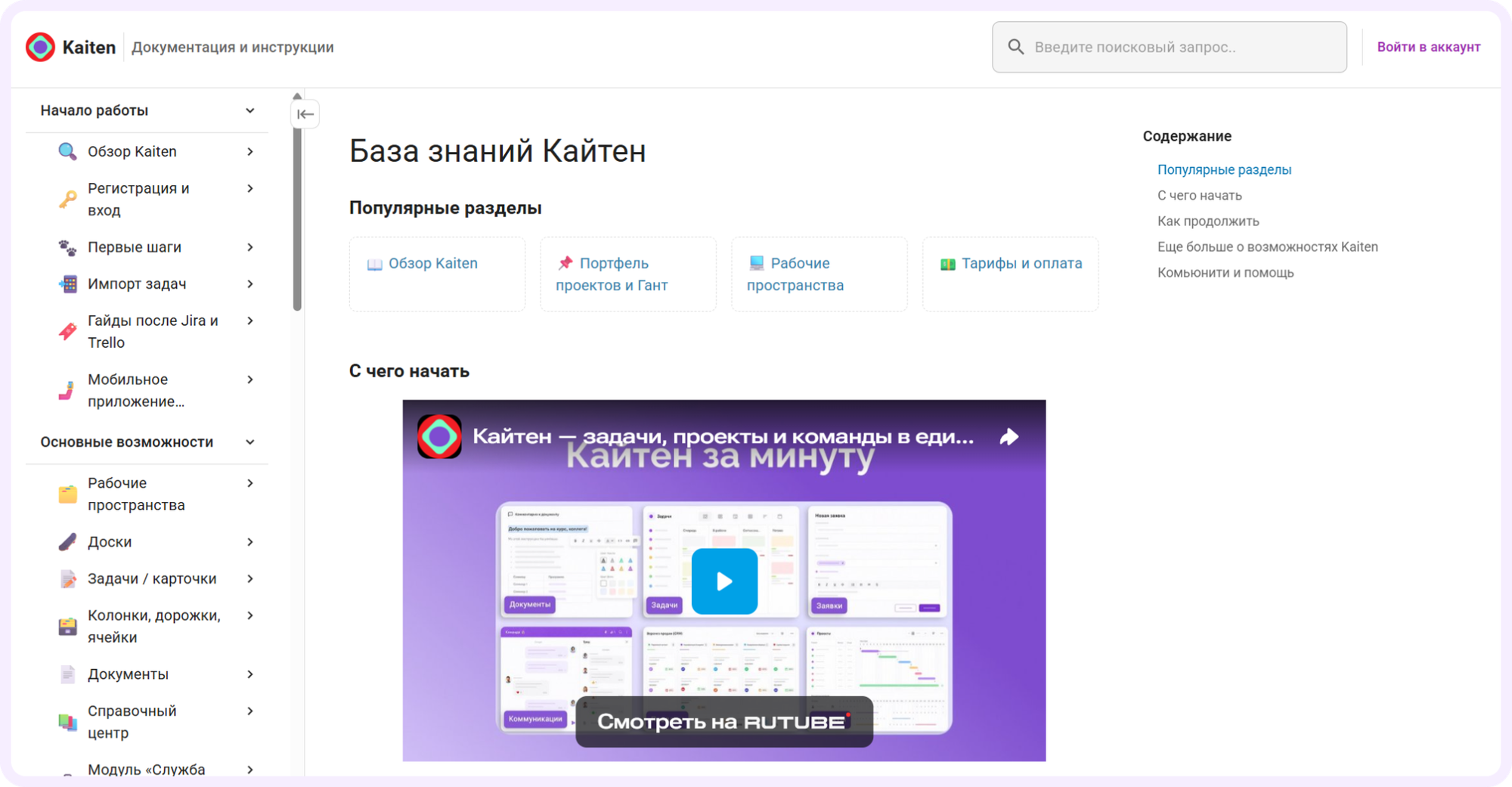Jump to Еще больше о возможностях Kaiten

pyautogui.click(x=1268, y=247)
